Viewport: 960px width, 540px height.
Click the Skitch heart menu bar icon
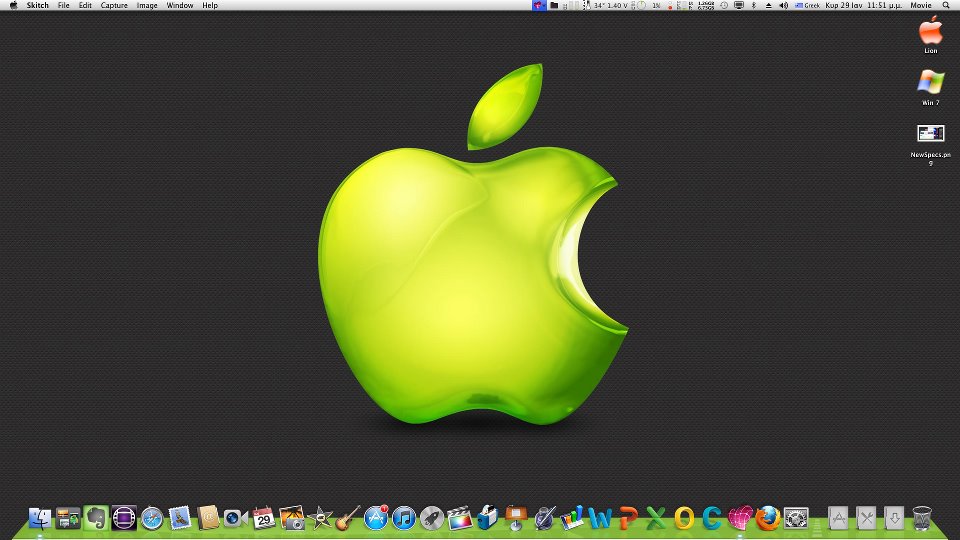539,5
